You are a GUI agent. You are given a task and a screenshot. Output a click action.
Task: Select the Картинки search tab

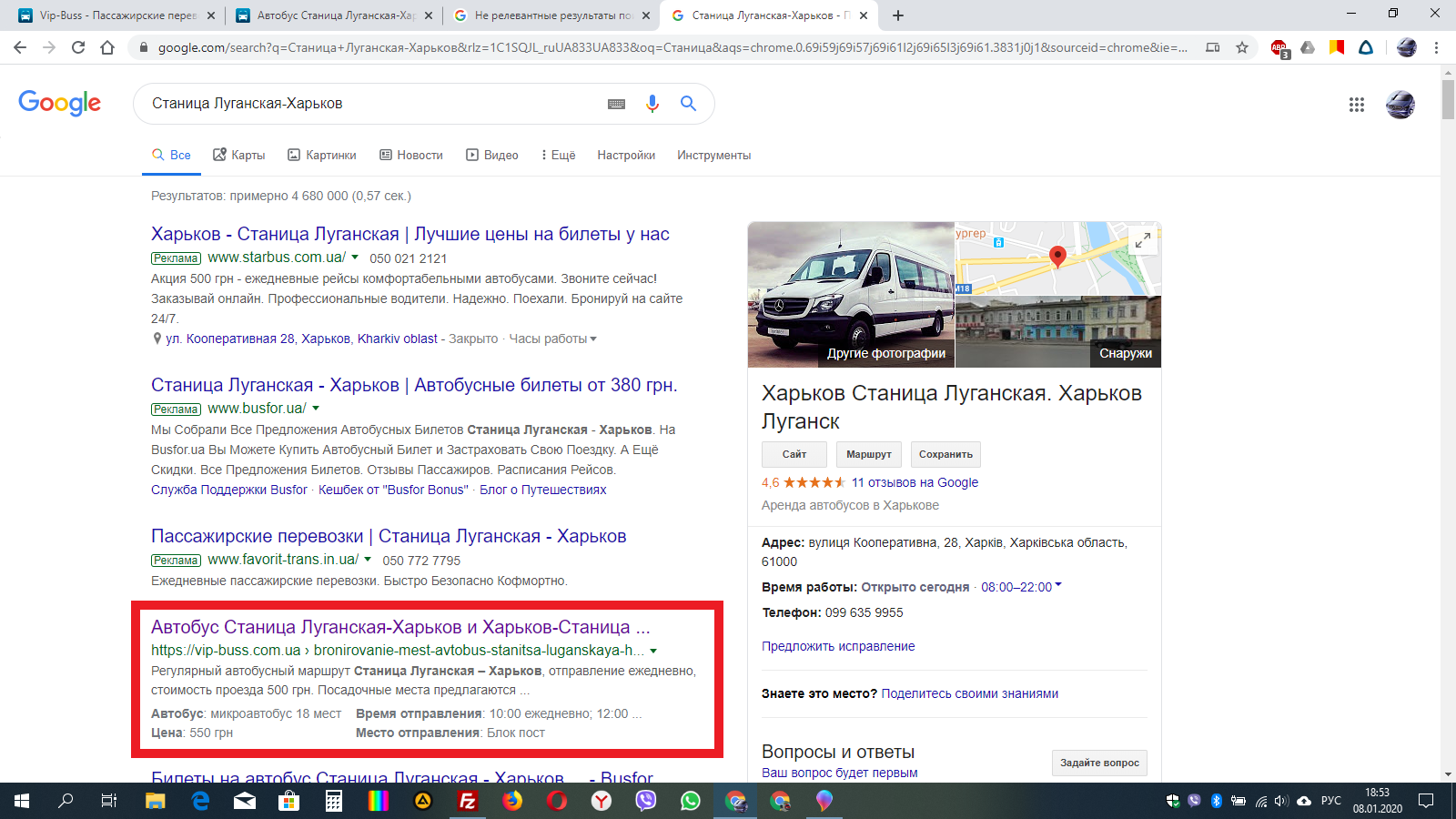(322, 155)
